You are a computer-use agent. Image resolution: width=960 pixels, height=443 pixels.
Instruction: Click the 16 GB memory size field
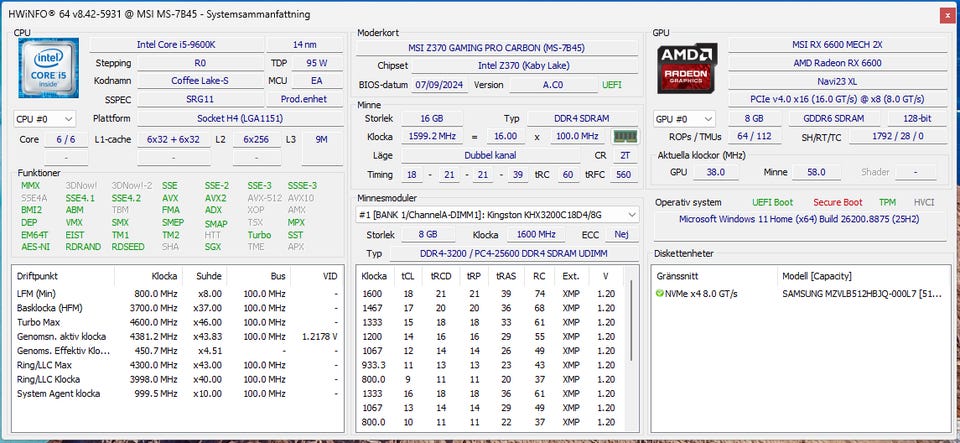pyautogui.click(x=431, y=119)
